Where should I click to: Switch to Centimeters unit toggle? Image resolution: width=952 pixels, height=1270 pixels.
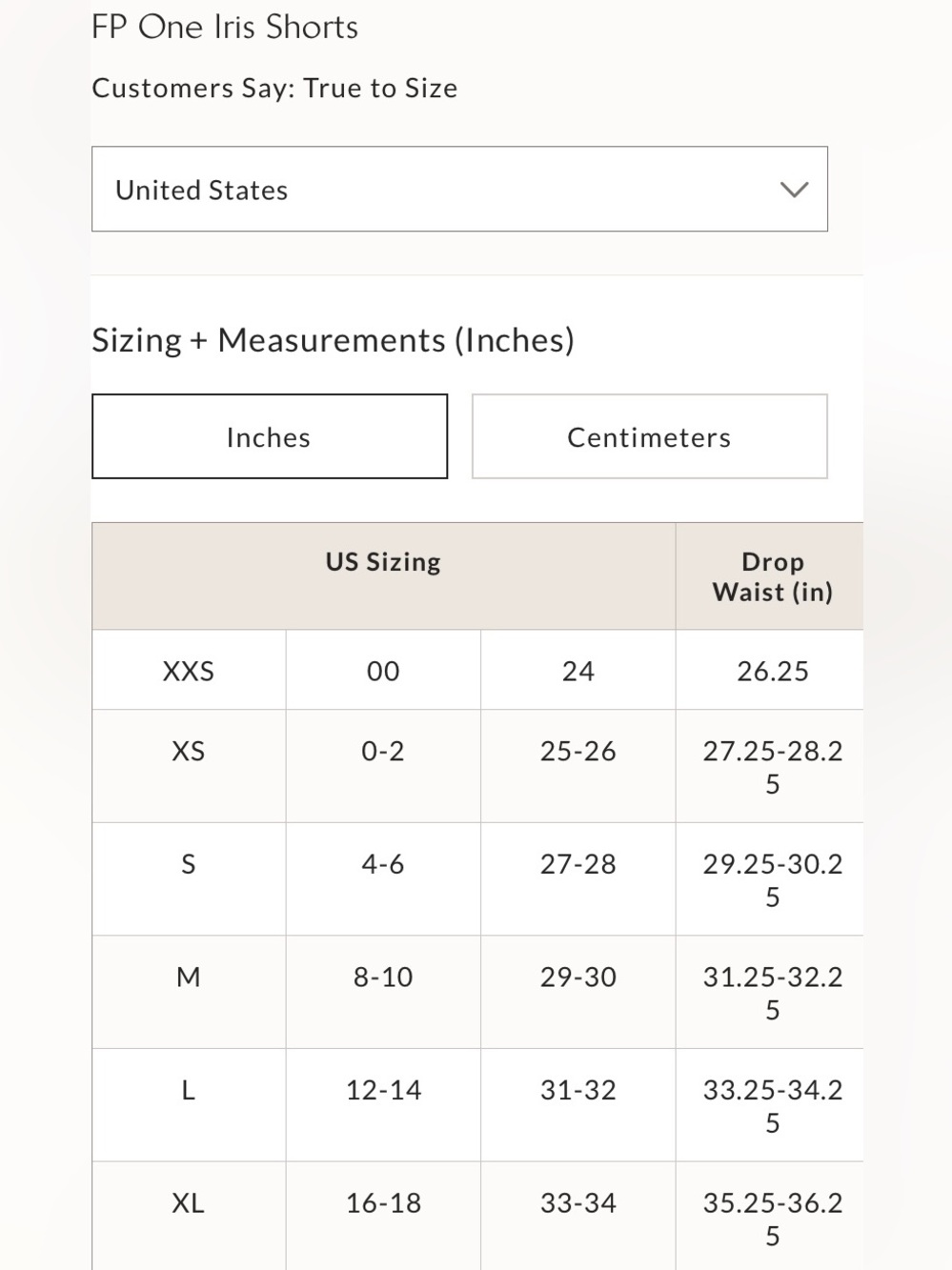pos(650,436)
